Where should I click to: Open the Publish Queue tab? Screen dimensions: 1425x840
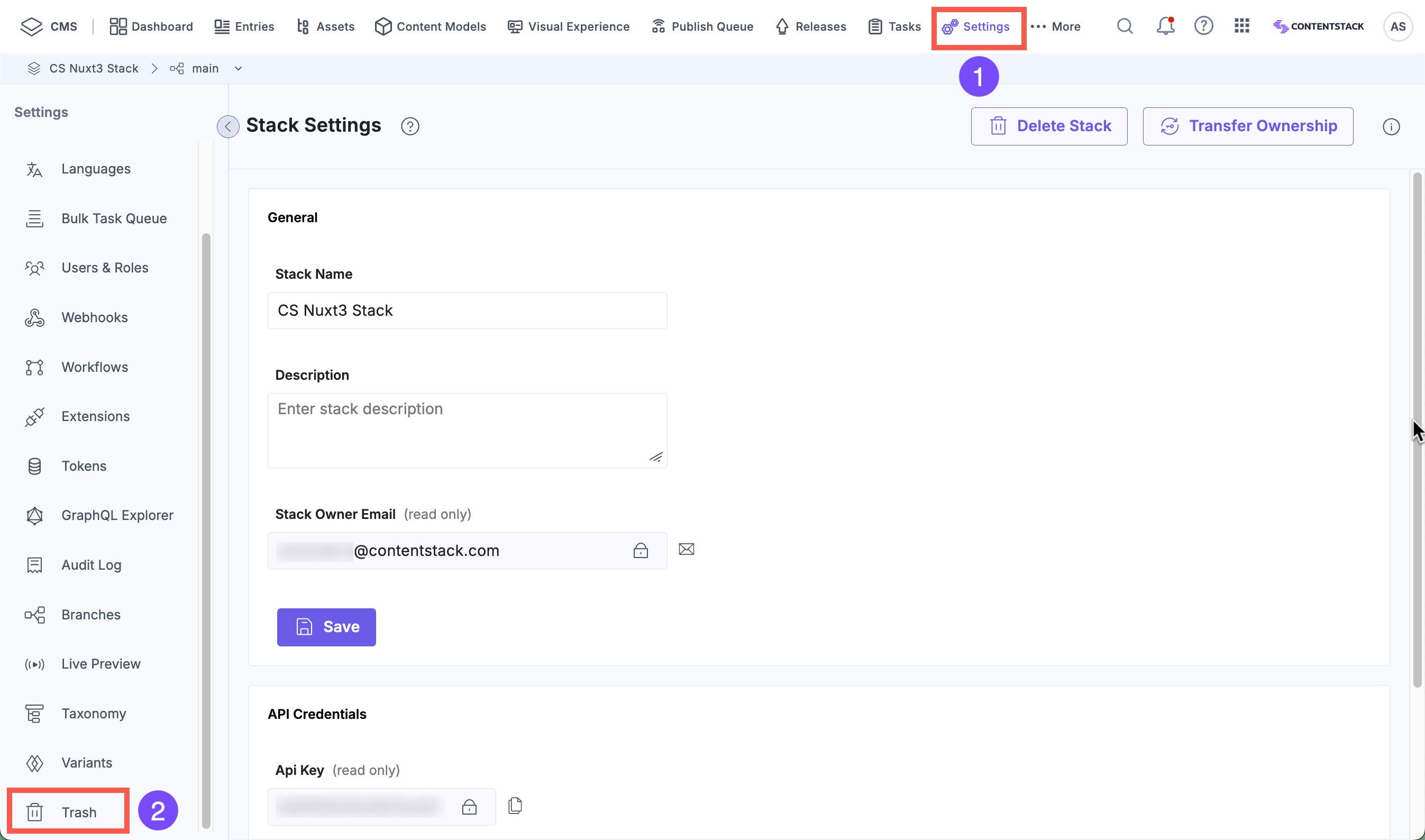coord(702,26)
